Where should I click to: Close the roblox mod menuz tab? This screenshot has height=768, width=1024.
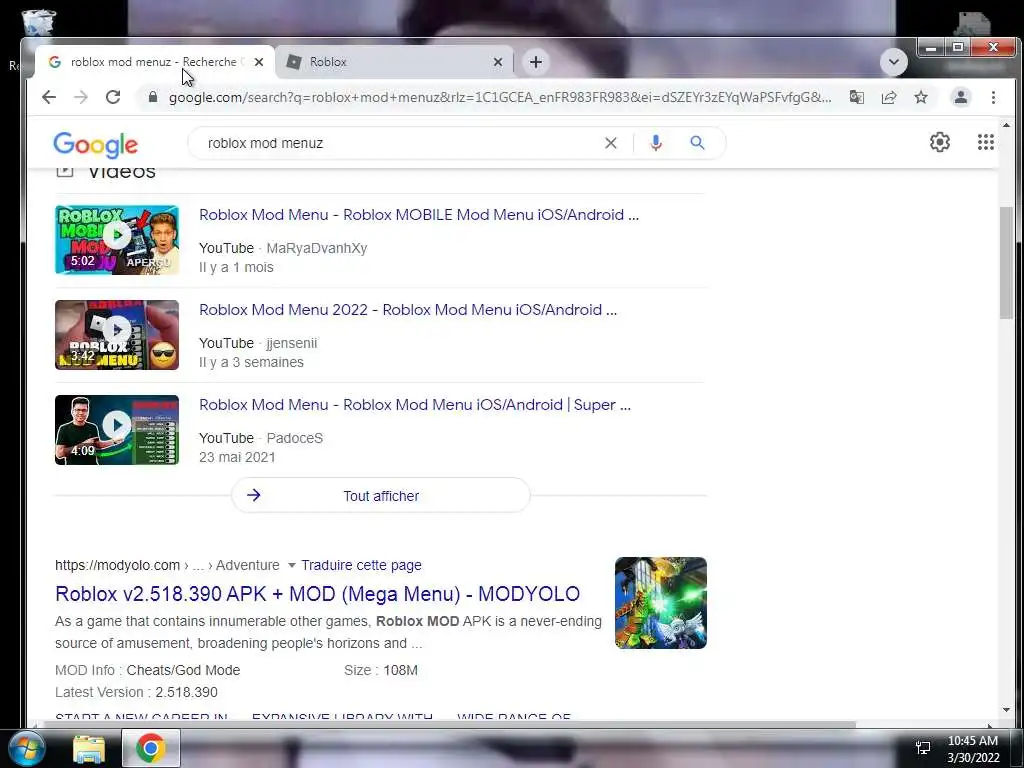pos(259,62)
